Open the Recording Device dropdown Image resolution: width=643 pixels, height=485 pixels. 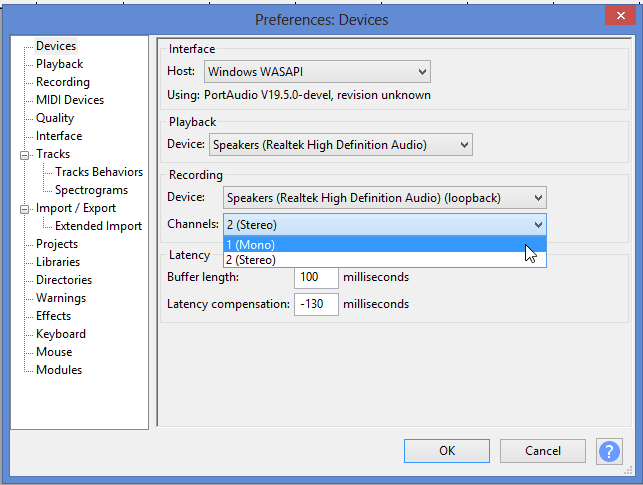point(385,198)
